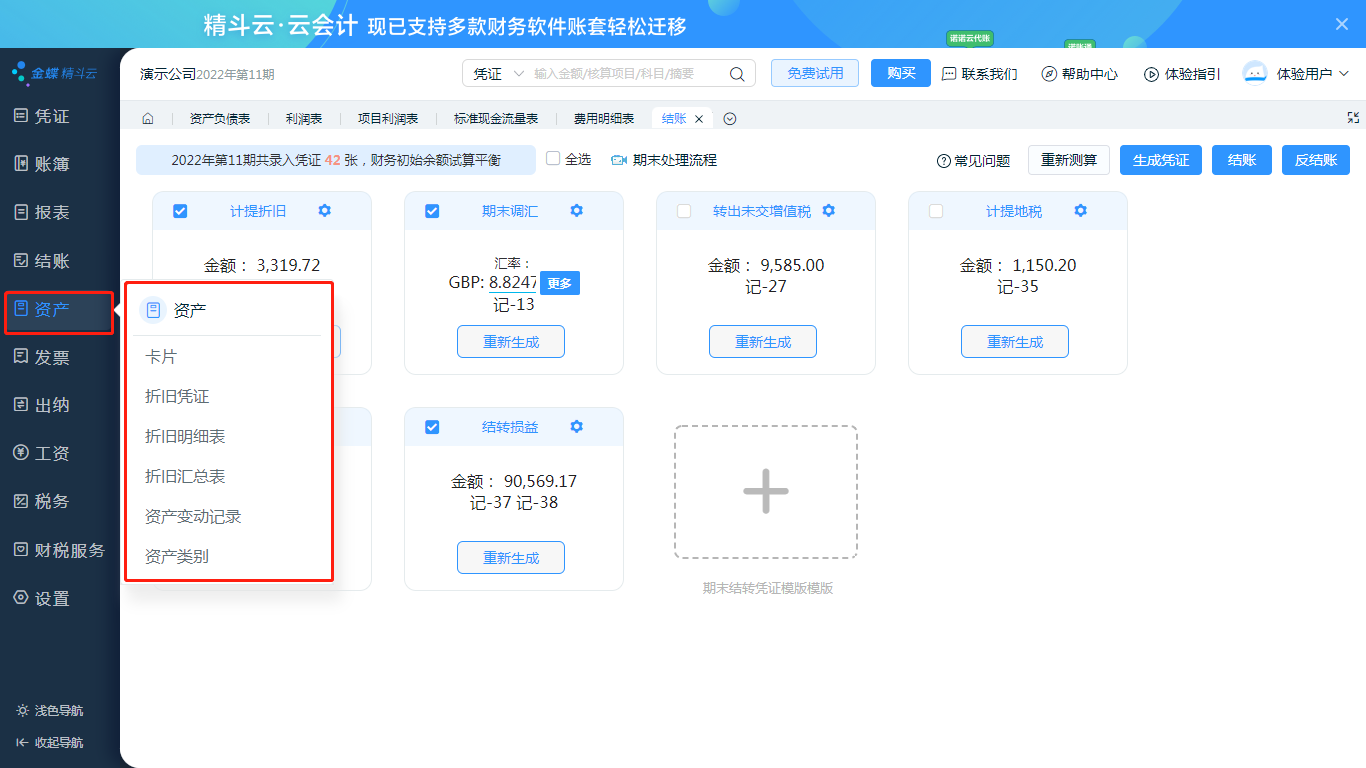Viewport: 1366px width, 768px height.
Task: Check the 转出未交增值税 checkbox
Action: point(684,211)
